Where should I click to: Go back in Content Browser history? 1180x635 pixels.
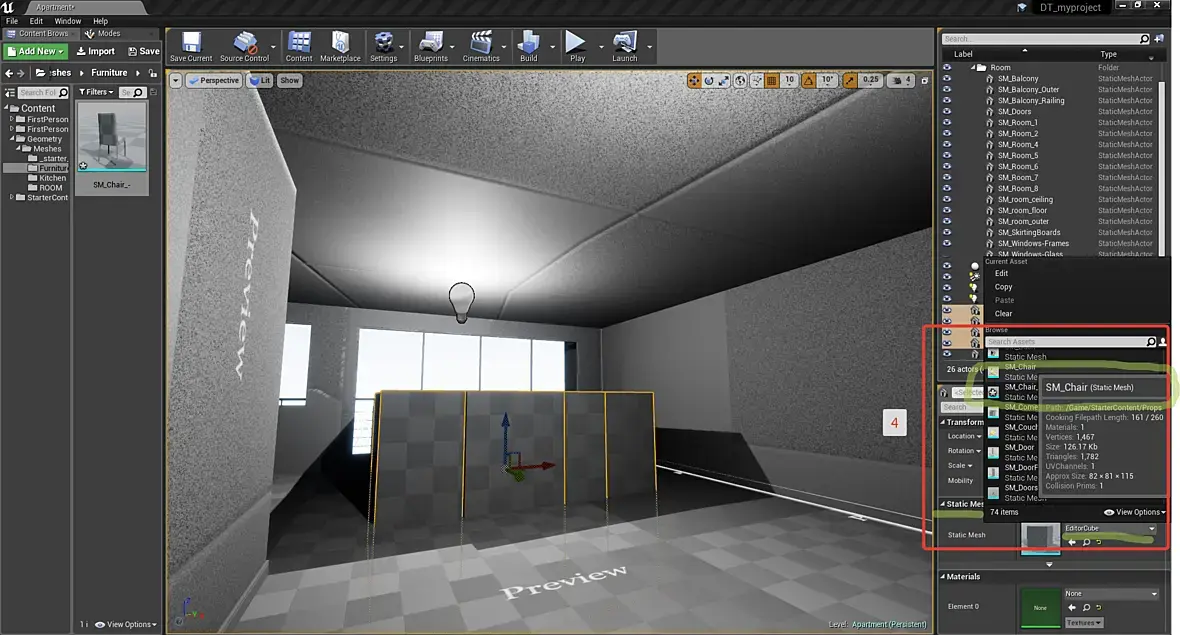(9, 73)
